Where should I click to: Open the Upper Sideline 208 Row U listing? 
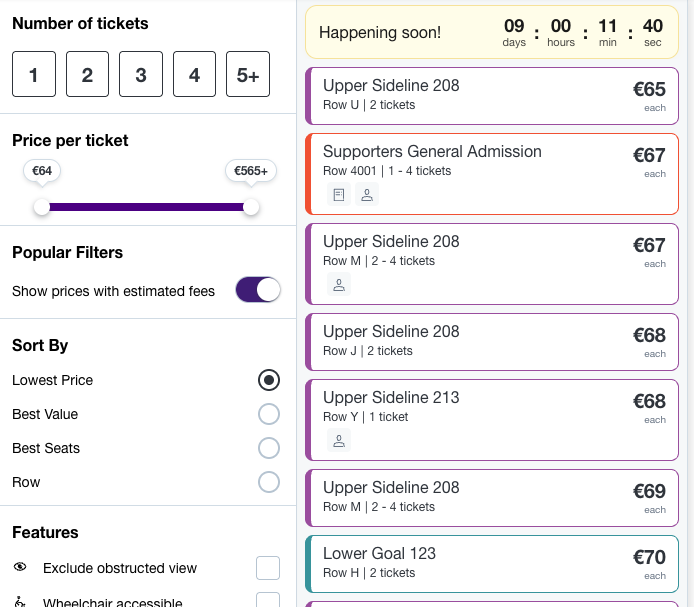(x=492, y=96)
